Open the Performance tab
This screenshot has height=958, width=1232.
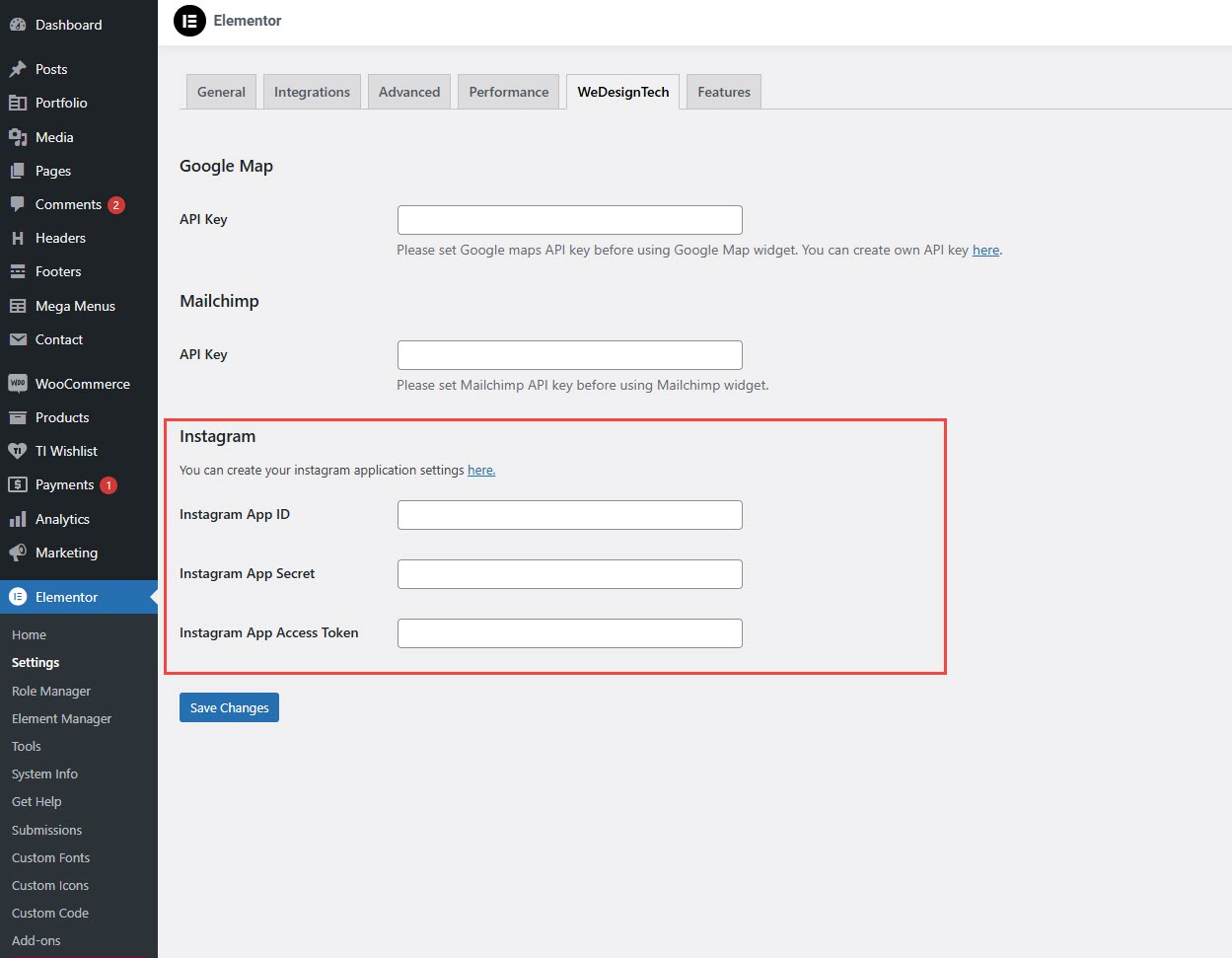click(x=509, y=92)
